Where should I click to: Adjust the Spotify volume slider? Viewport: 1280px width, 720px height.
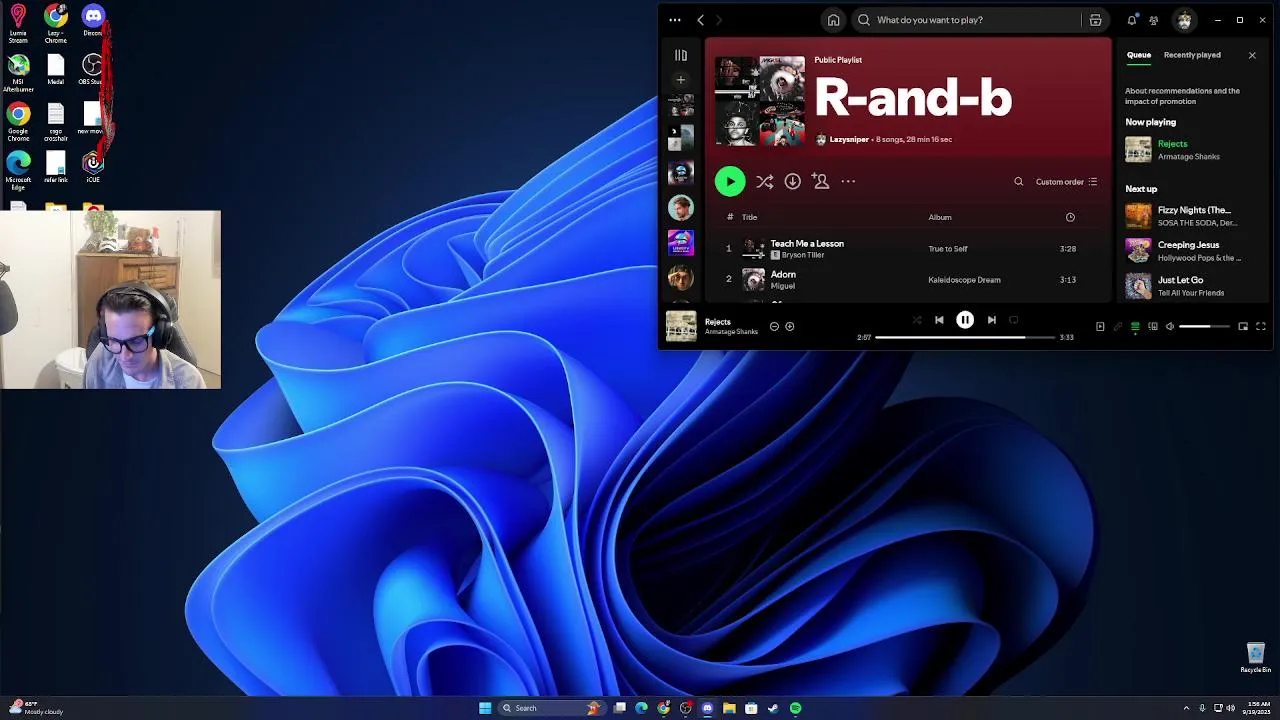[x=1204, y=326]
